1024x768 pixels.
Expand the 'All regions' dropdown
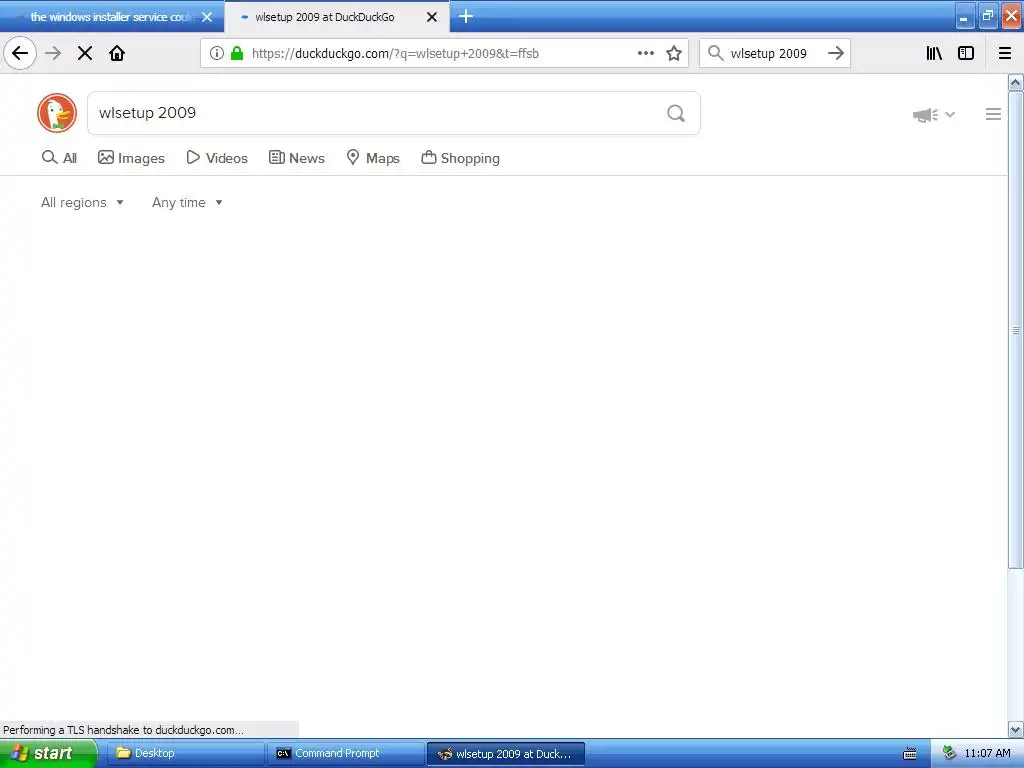pos(82,202)
